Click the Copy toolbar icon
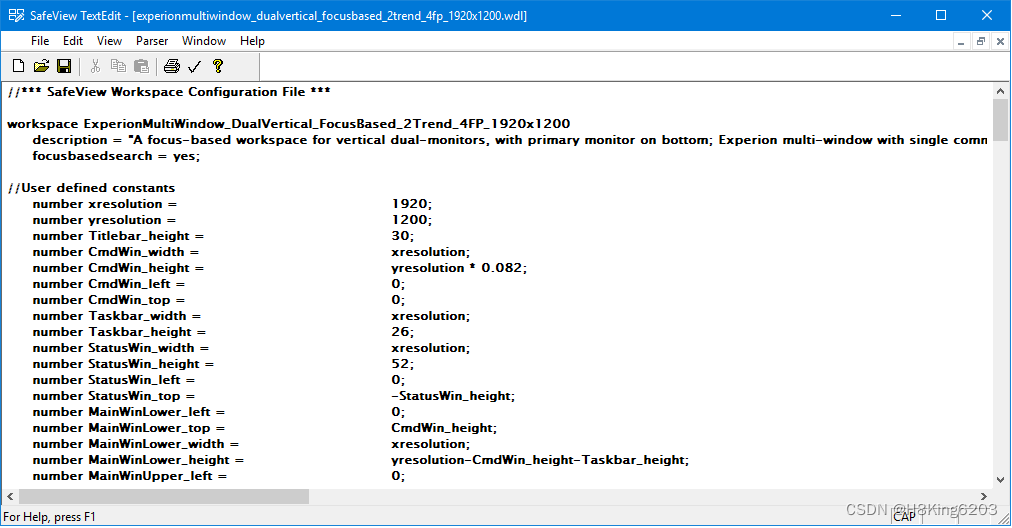 118,66
